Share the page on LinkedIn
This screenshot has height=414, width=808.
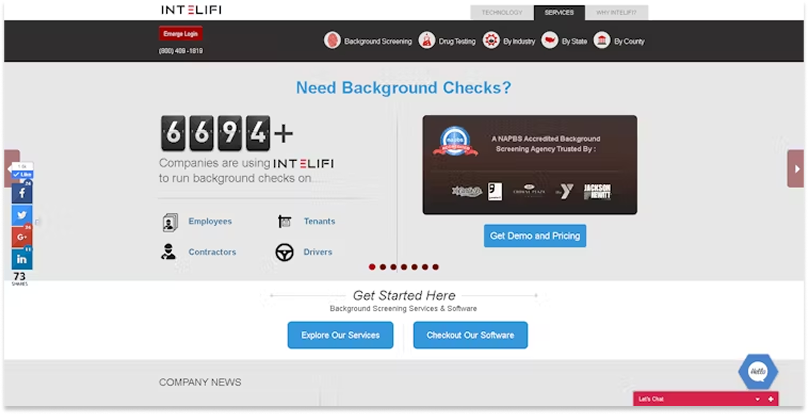click(x=22, y=259)
